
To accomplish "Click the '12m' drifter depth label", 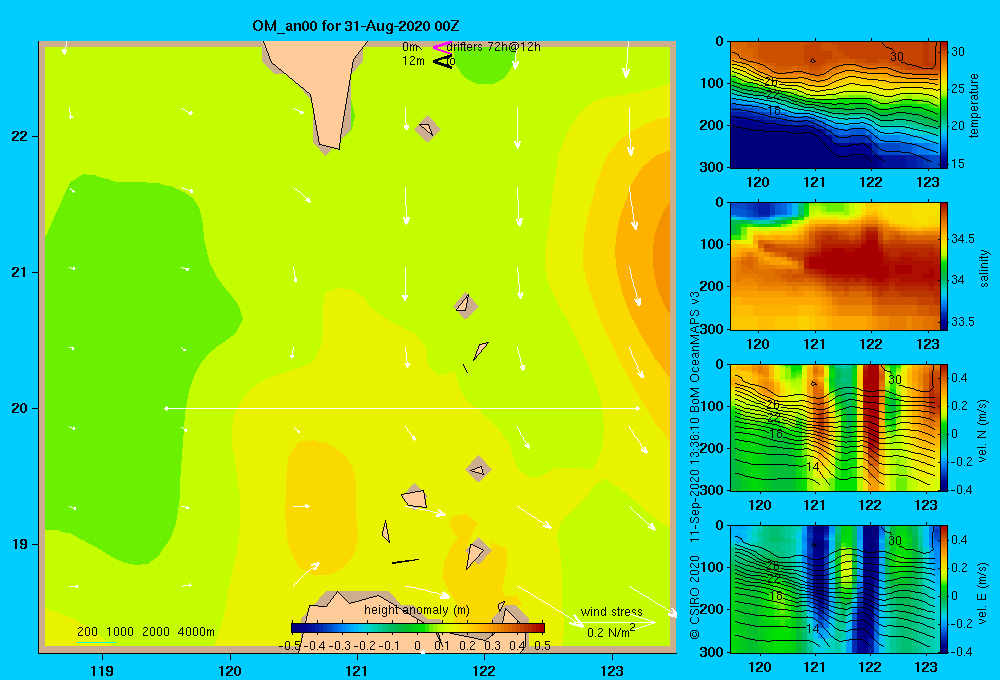I will coord(413,61).
